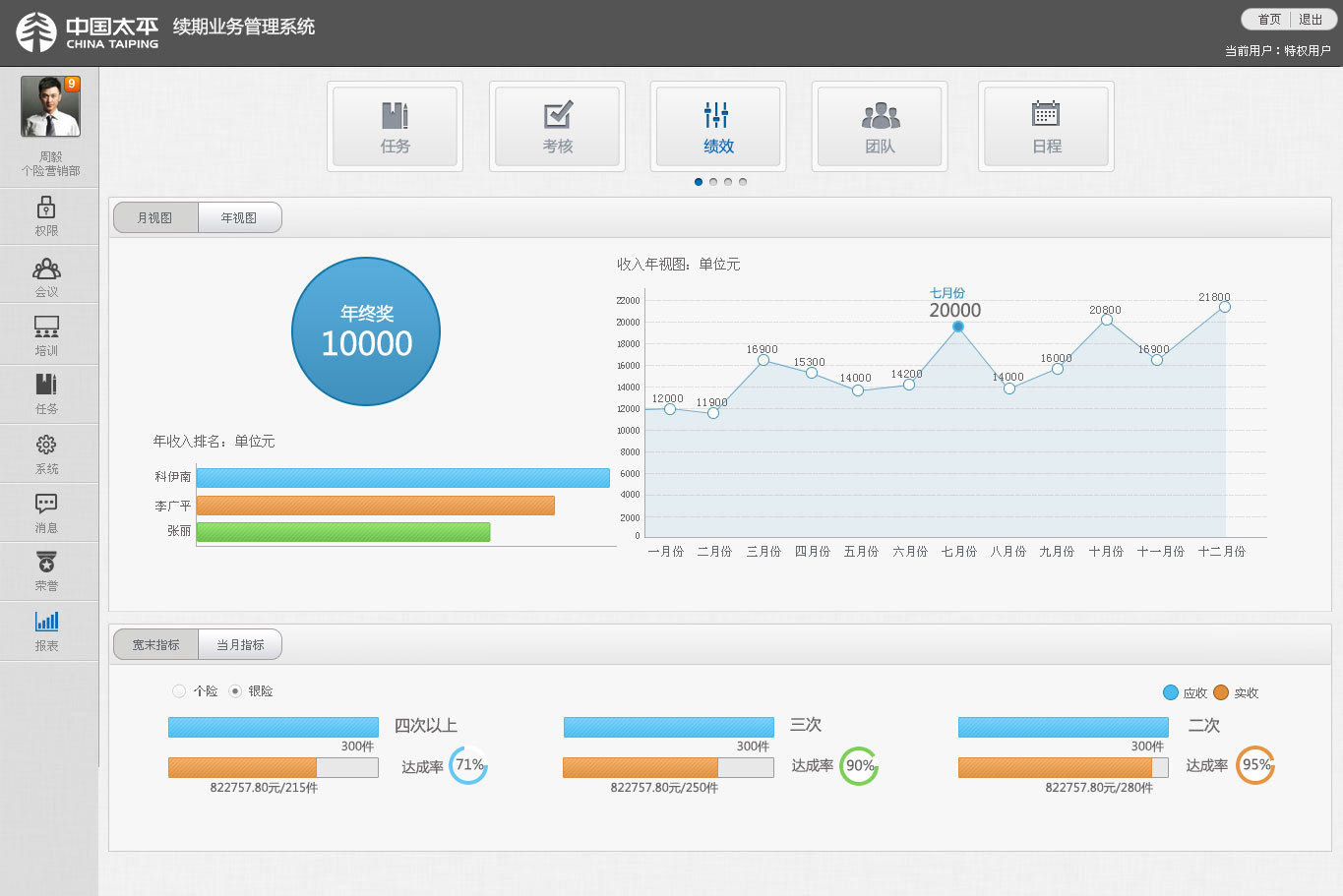
Task: Open the 培训 training icon in sidebar
Action: point(46,328)
